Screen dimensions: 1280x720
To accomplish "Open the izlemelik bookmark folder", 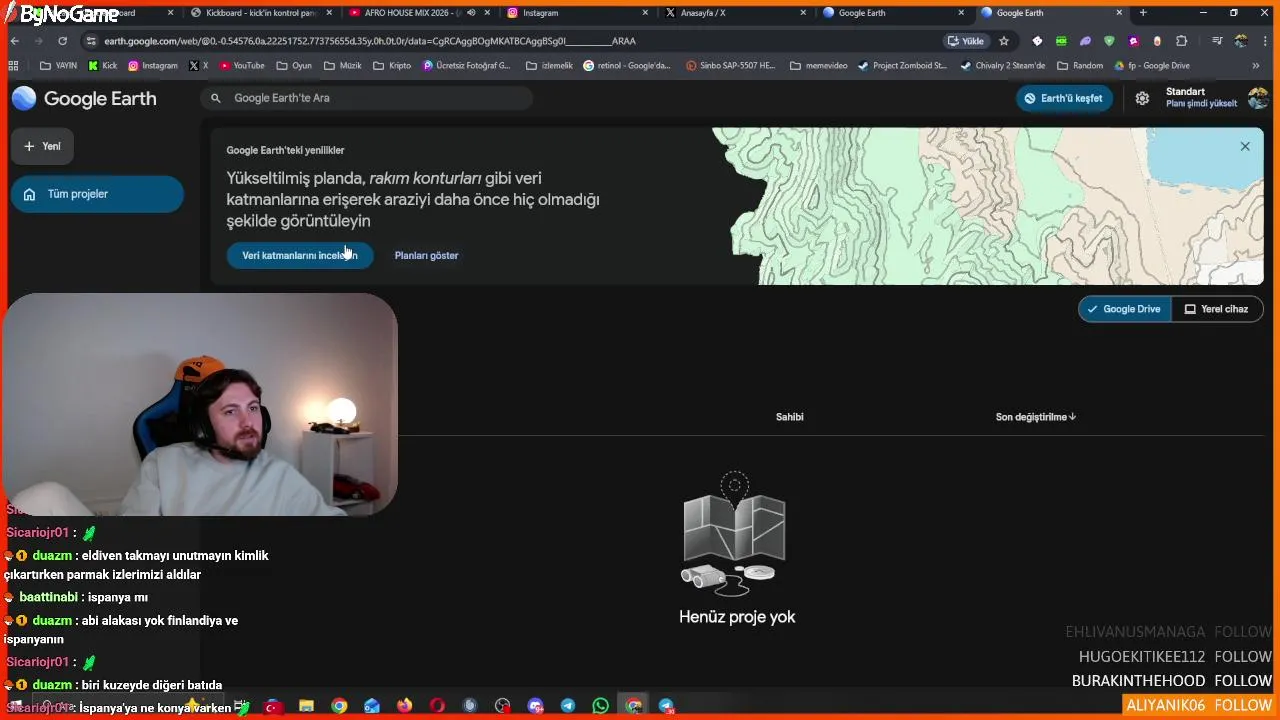I will pyautogui.click(x=549, y=66).
